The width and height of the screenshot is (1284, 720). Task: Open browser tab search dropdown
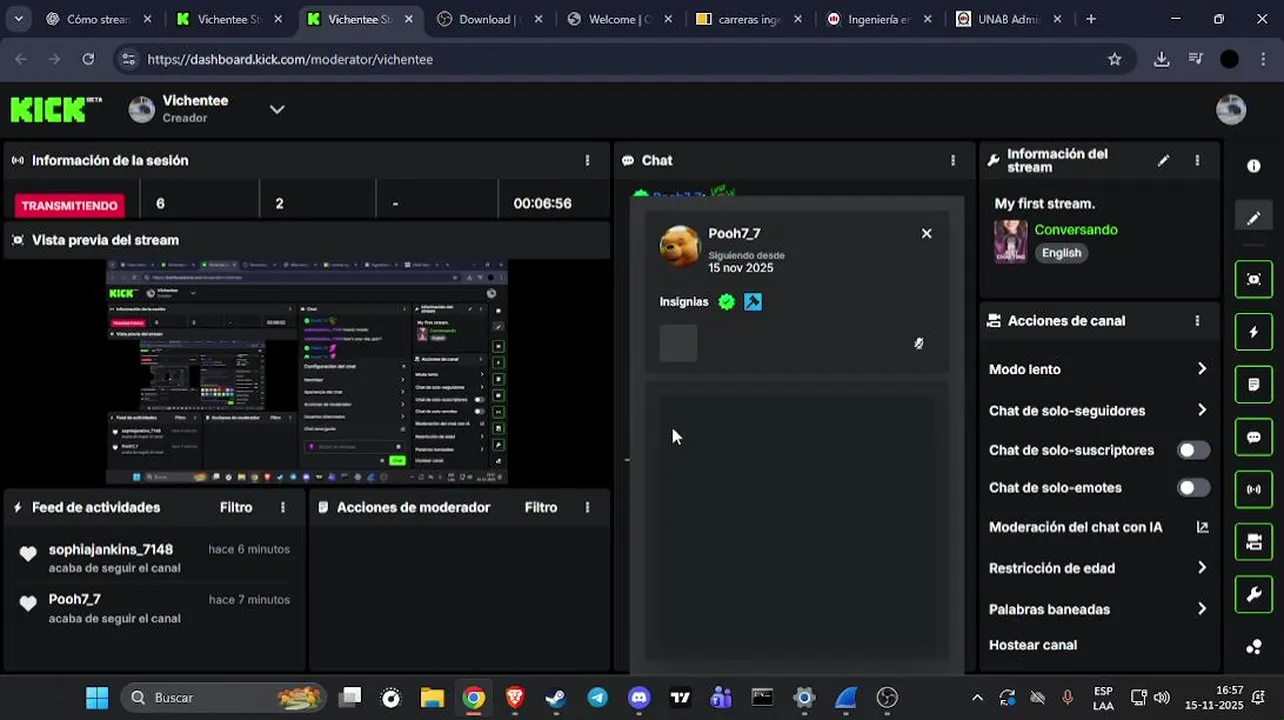[x=19, y=19]
